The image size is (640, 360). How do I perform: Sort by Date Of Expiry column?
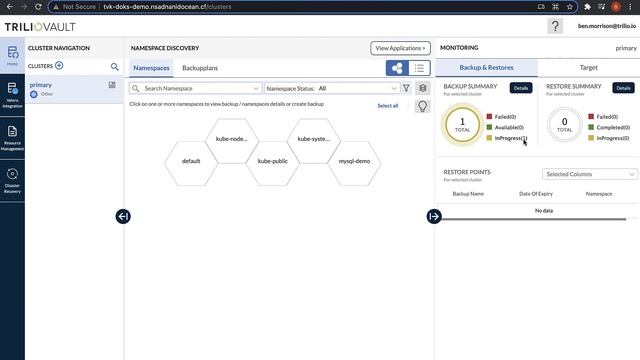pyautogui.click(x=536, y=194)
